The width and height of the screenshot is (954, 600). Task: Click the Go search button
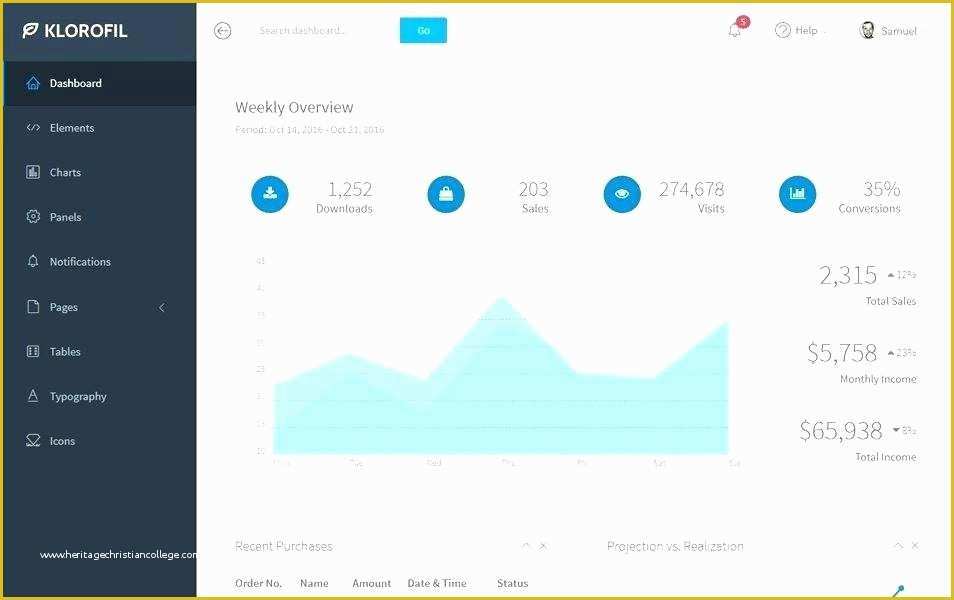(423, 30)
